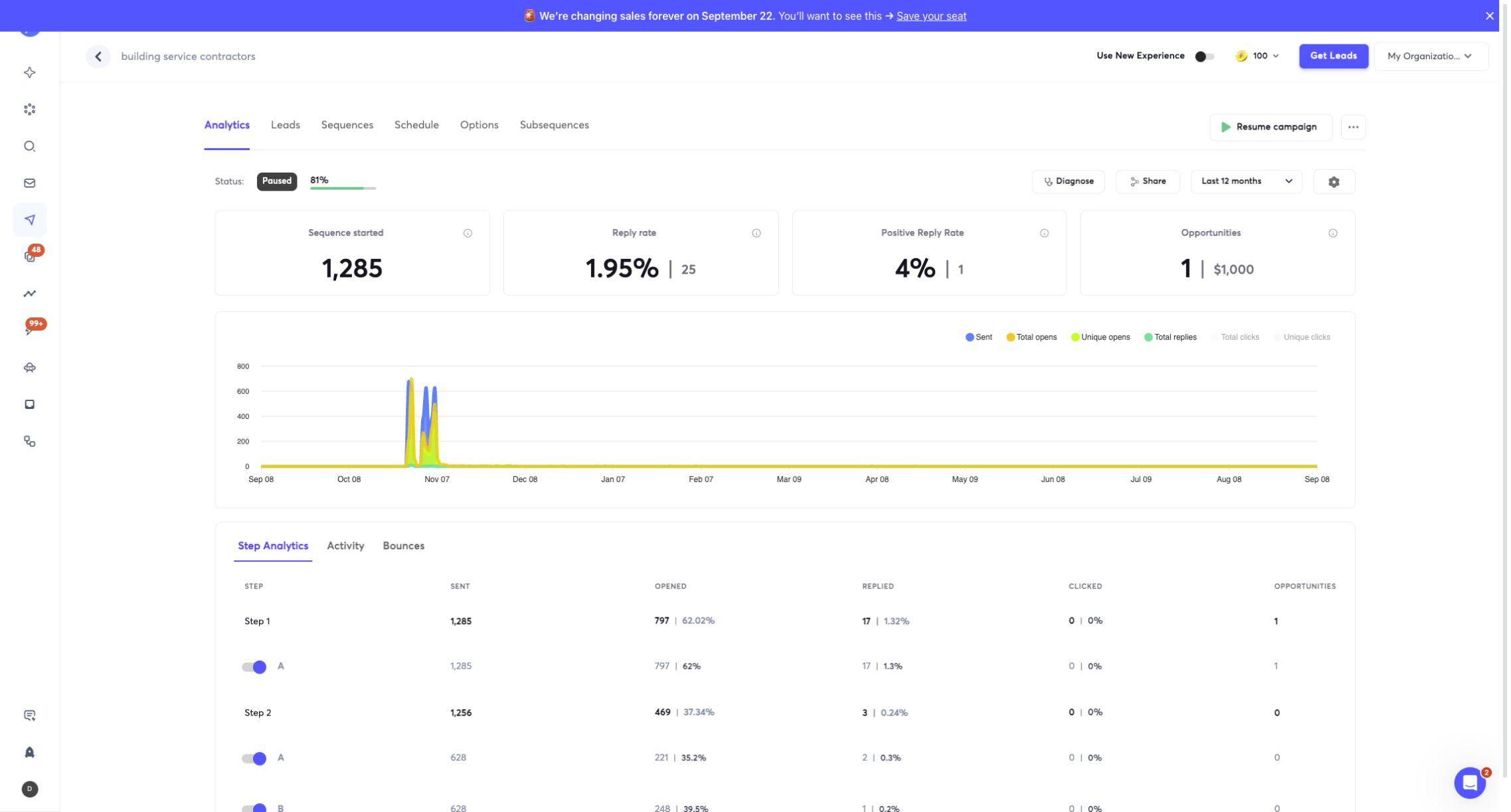Click the $1,000 opportunities value

[x=1233, y=270]
